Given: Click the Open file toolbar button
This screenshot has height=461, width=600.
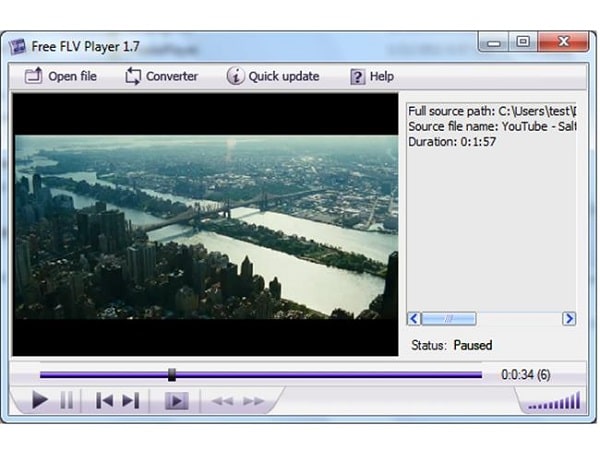Looking at the screenshot, I should pos(60,76).
